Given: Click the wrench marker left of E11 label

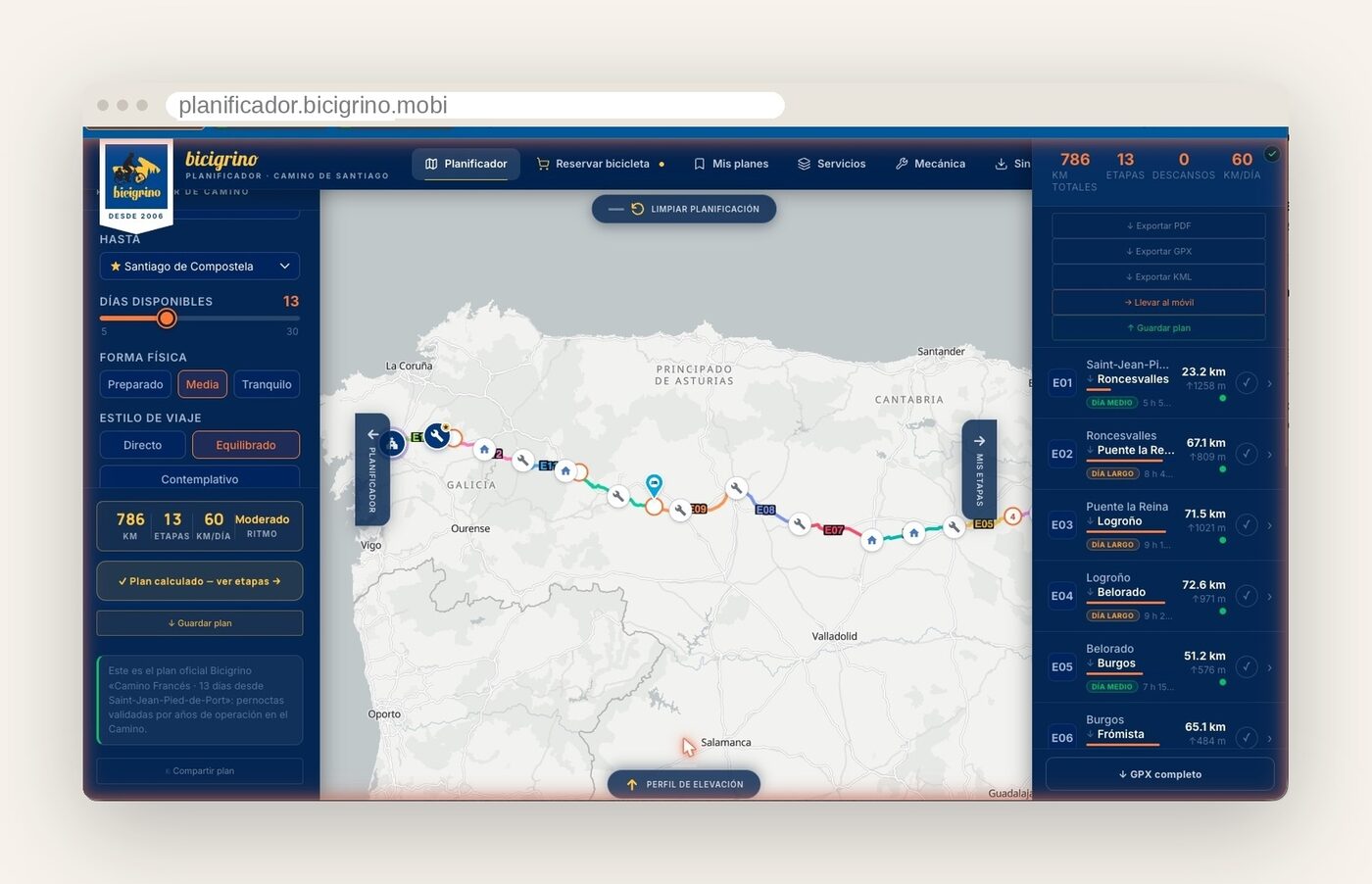Looking at the screenshot, I should (523, 460).
